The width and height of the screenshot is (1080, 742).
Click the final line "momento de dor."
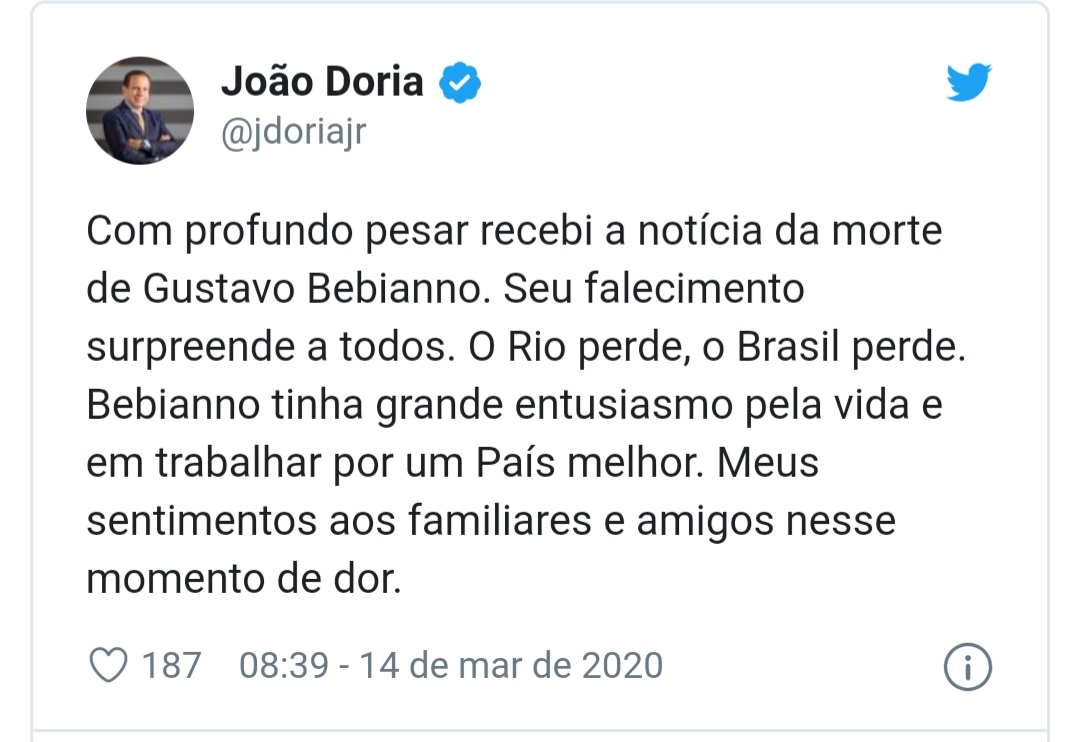point(243,579)
